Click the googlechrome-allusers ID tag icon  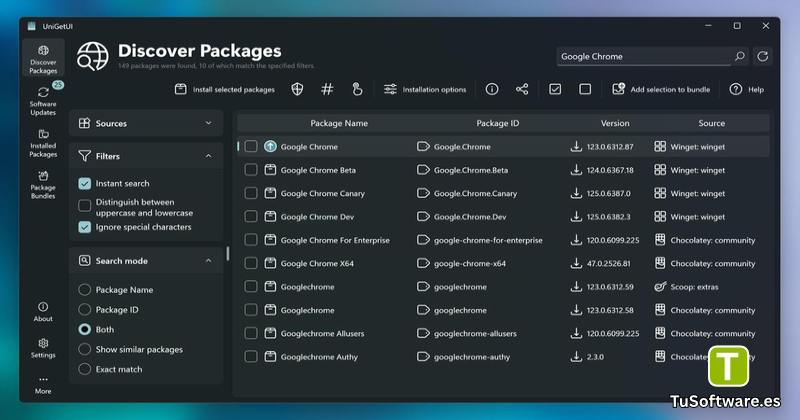[x=423, y=333]
